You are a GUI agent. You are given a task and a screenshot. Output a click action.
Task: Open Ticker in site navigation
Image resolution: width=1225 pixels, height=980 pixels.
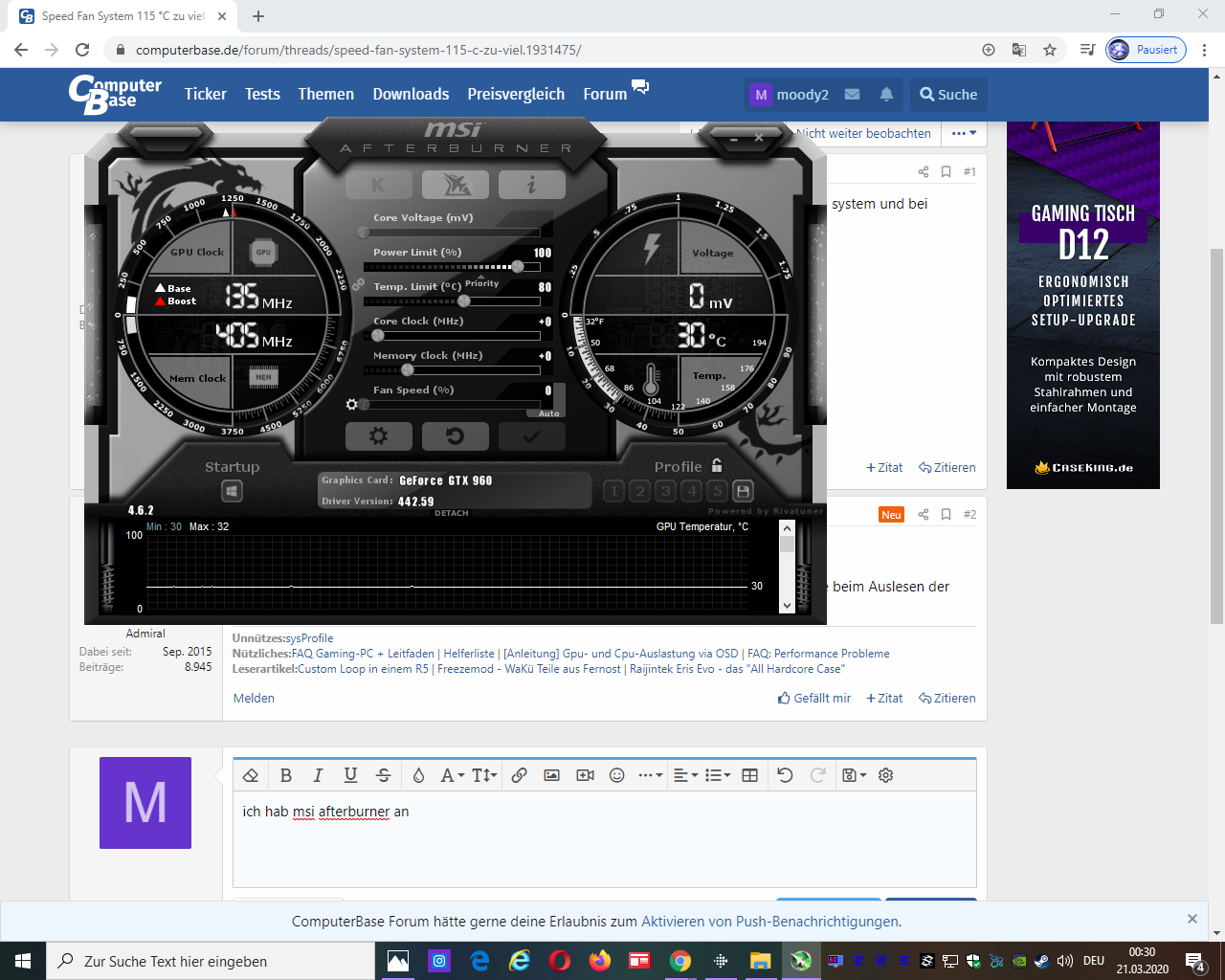[206, 94]
